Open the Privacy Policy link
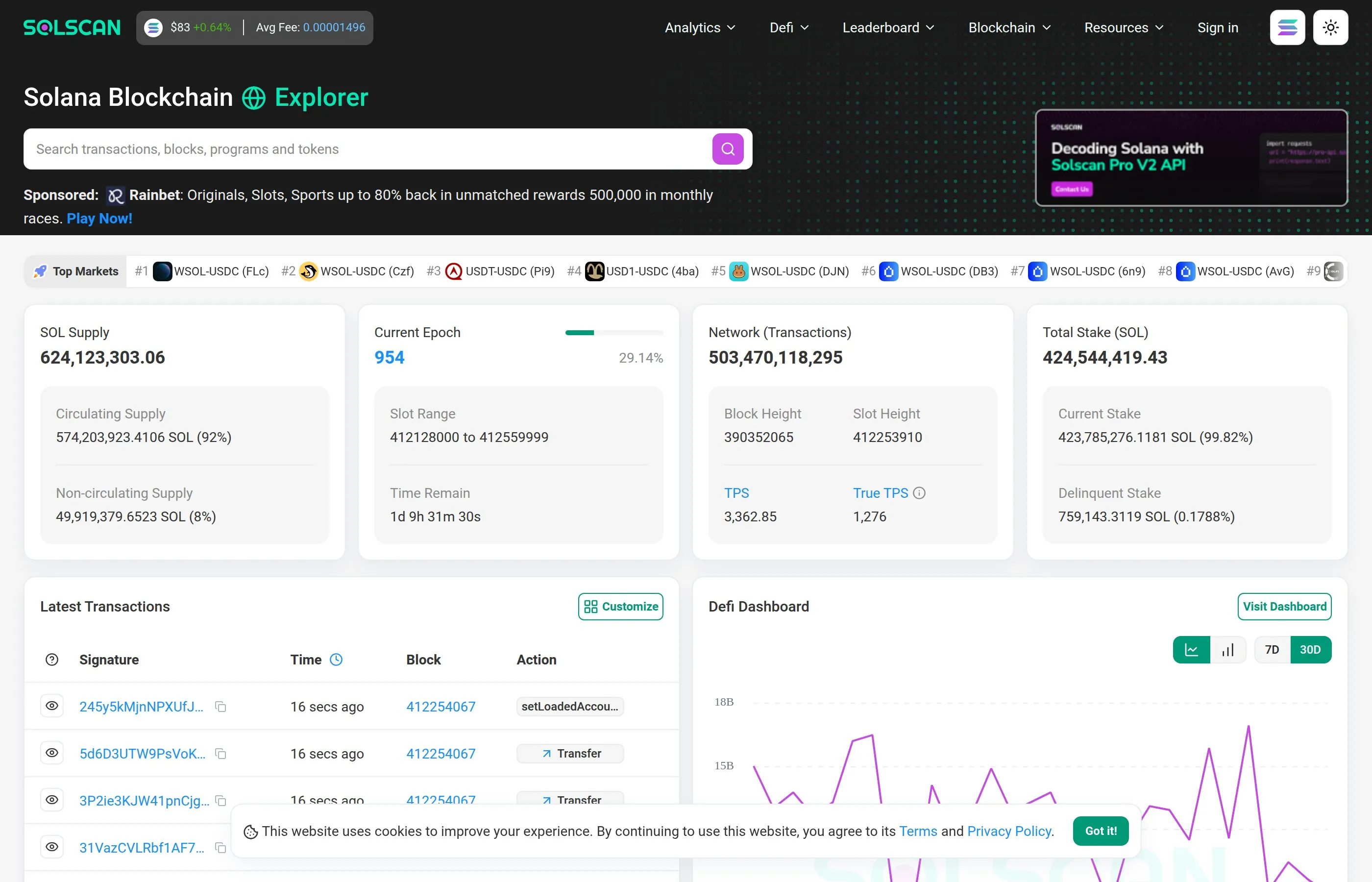The width and height of the screenshot is (1372, 882). click(1009, 831)
